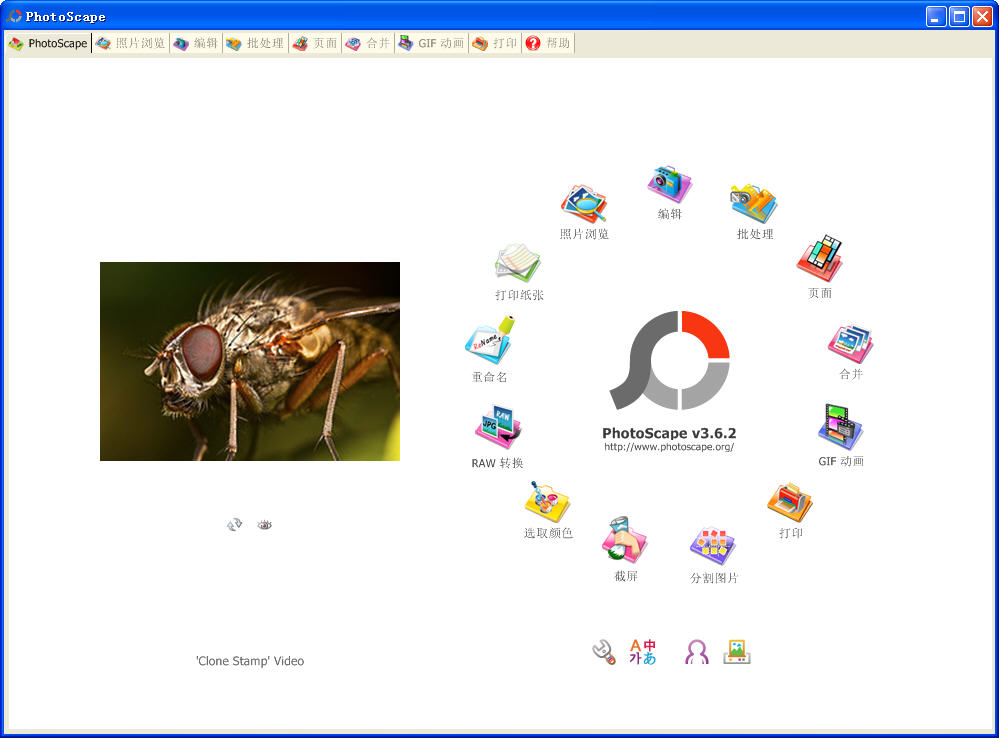
Task: Open the GIF 动画 icon in circle
Action: point(840,426)
